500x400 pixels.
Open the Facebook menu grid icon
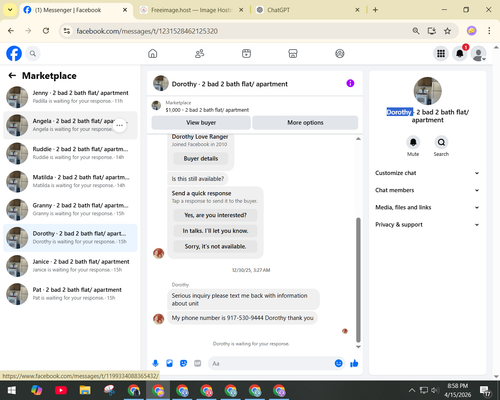pyautogui.click(x=441, y=53)
